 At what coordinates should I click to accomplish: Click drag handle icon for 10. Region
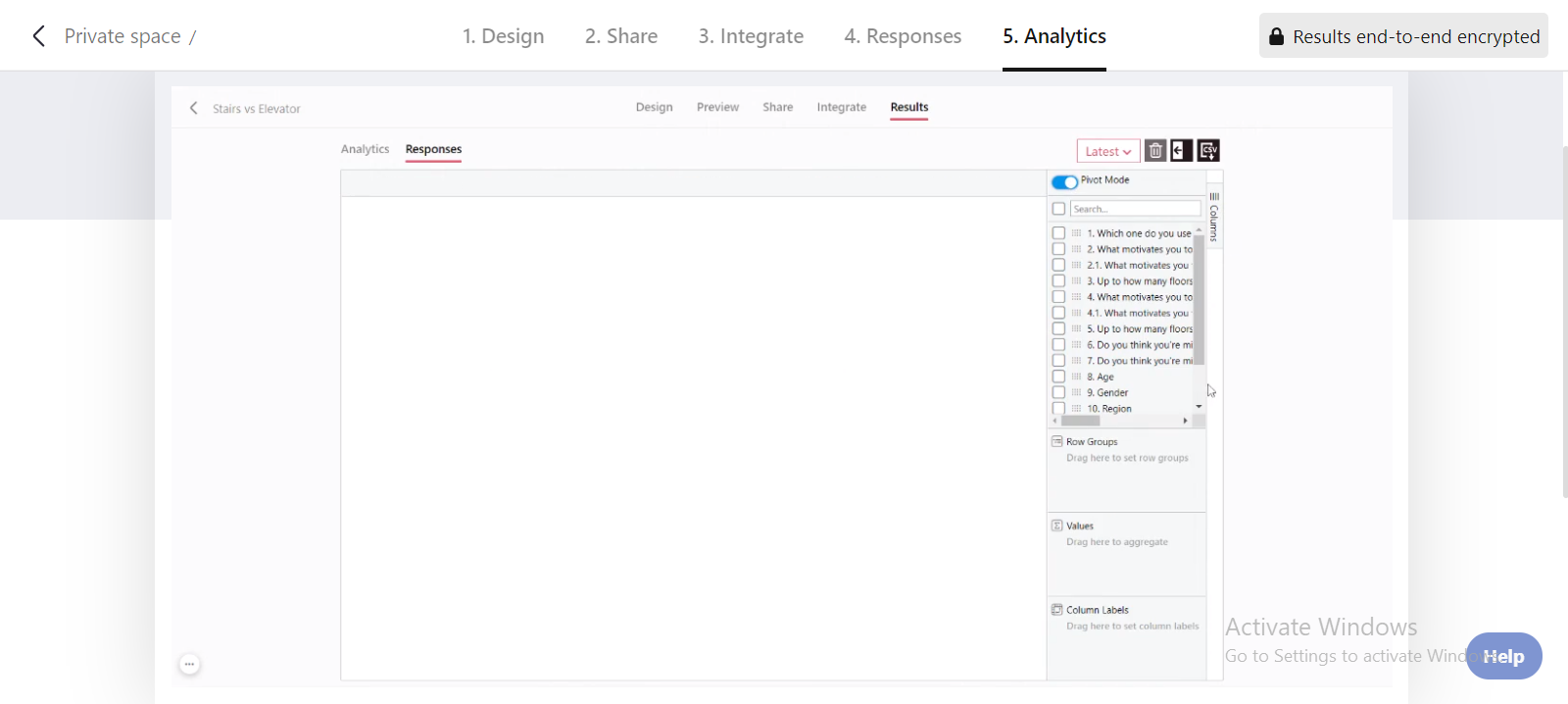pyautogui.click(x=1076, y=408)
